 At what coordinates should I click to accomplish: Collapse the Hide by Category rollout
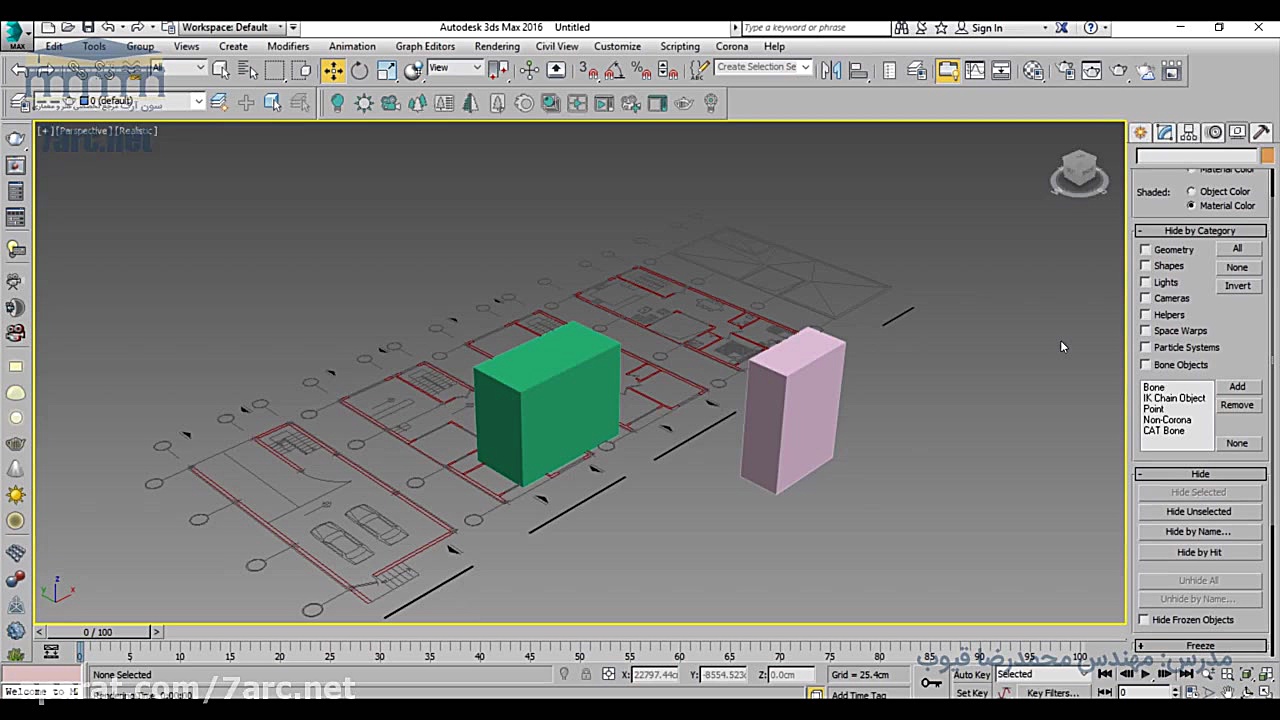[1199, 231]
